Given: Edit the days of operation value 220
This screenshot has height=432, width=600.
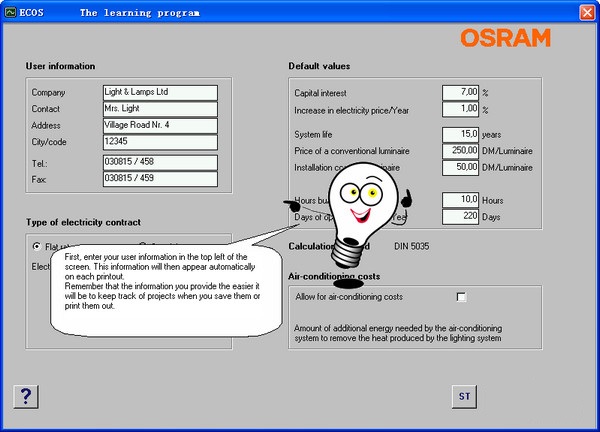Looking at the screenshot, I should point(460,217).
